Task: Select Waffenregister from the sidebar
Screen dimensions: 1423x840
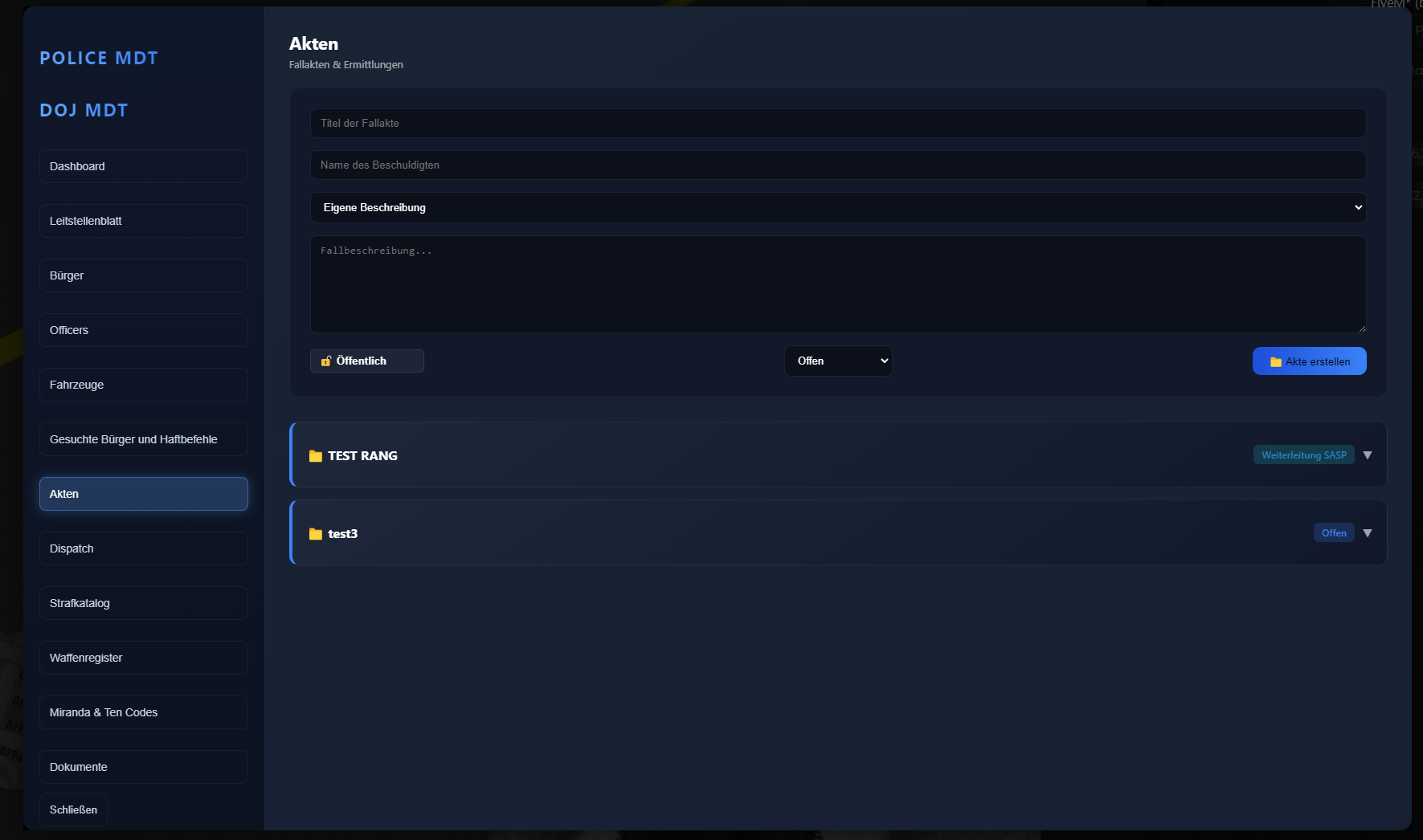Action: point(143,658)
